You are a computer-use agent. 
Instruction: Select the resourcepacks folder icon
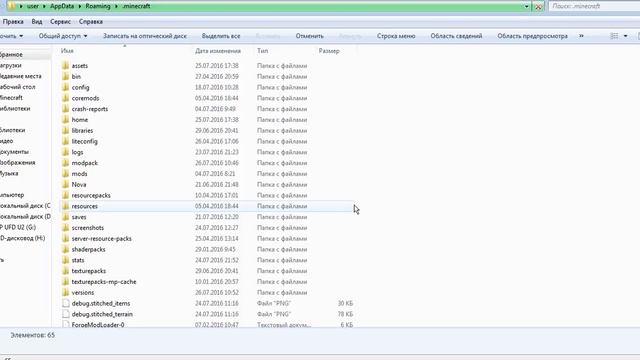65,195
